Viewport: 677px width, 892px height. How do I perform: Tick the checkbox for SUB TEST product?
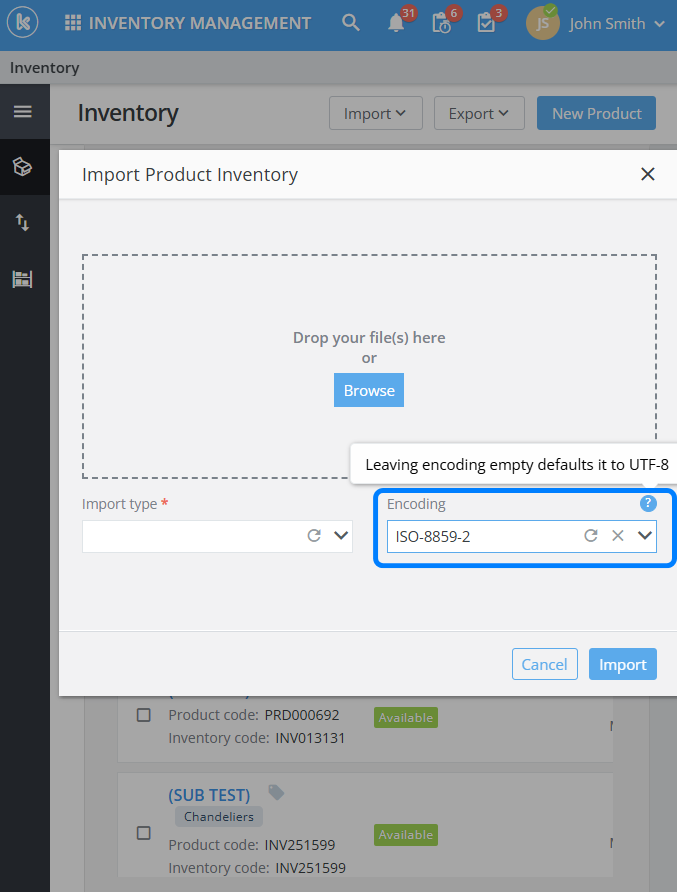coord(144,833)
